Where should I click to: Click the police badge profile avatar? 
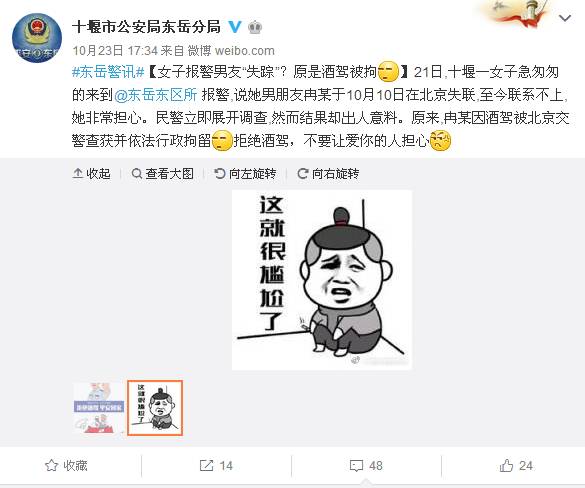(37, 38)
